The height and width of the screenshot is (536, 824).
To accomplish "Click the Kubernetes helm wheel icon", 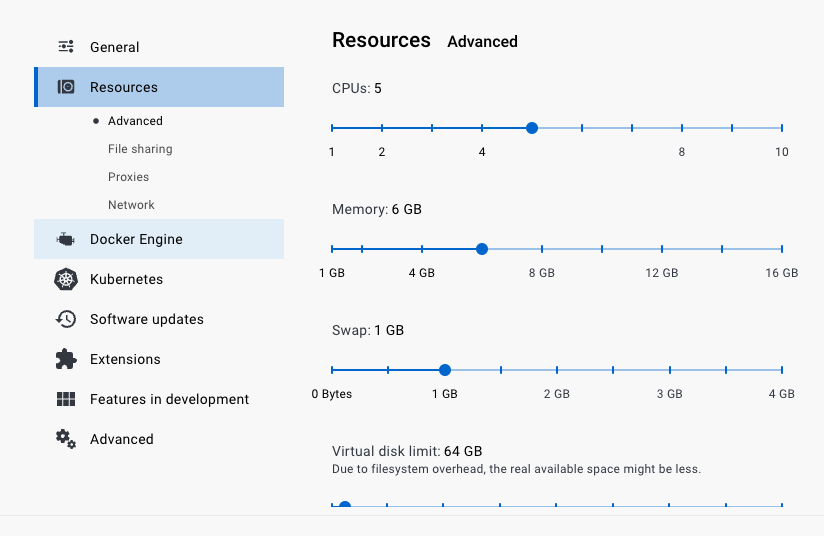I will pos(66,280).
